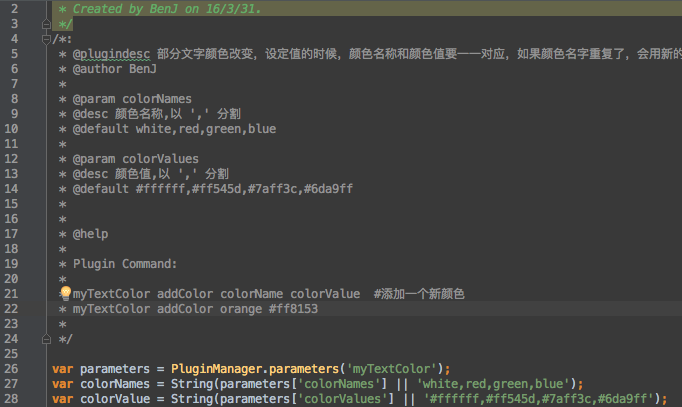Screen dimensions: 682x407
Task: Collapse the comment fold marker at line 3
Action: [x=46, y=24]
